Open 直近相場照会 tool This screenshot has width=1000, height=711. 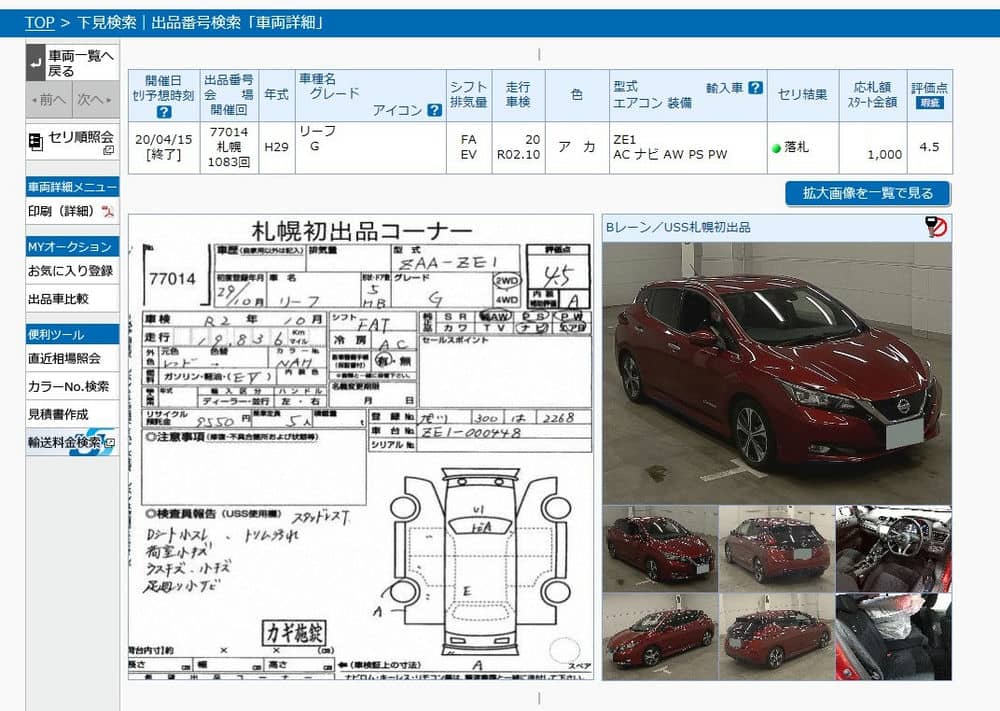(72, 358)
